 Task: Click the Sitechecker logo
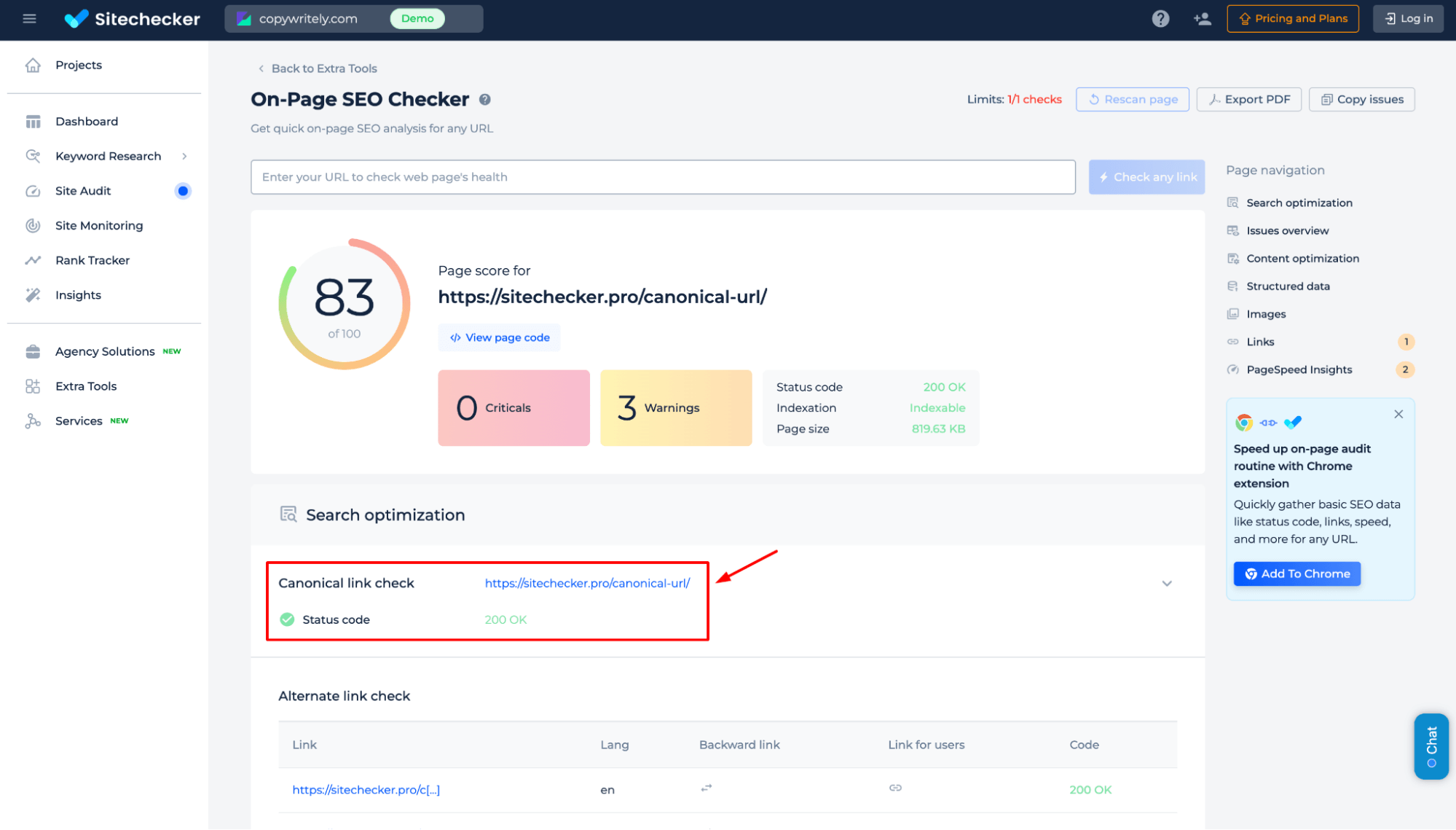pyautogui.click(x=132, y=18)
